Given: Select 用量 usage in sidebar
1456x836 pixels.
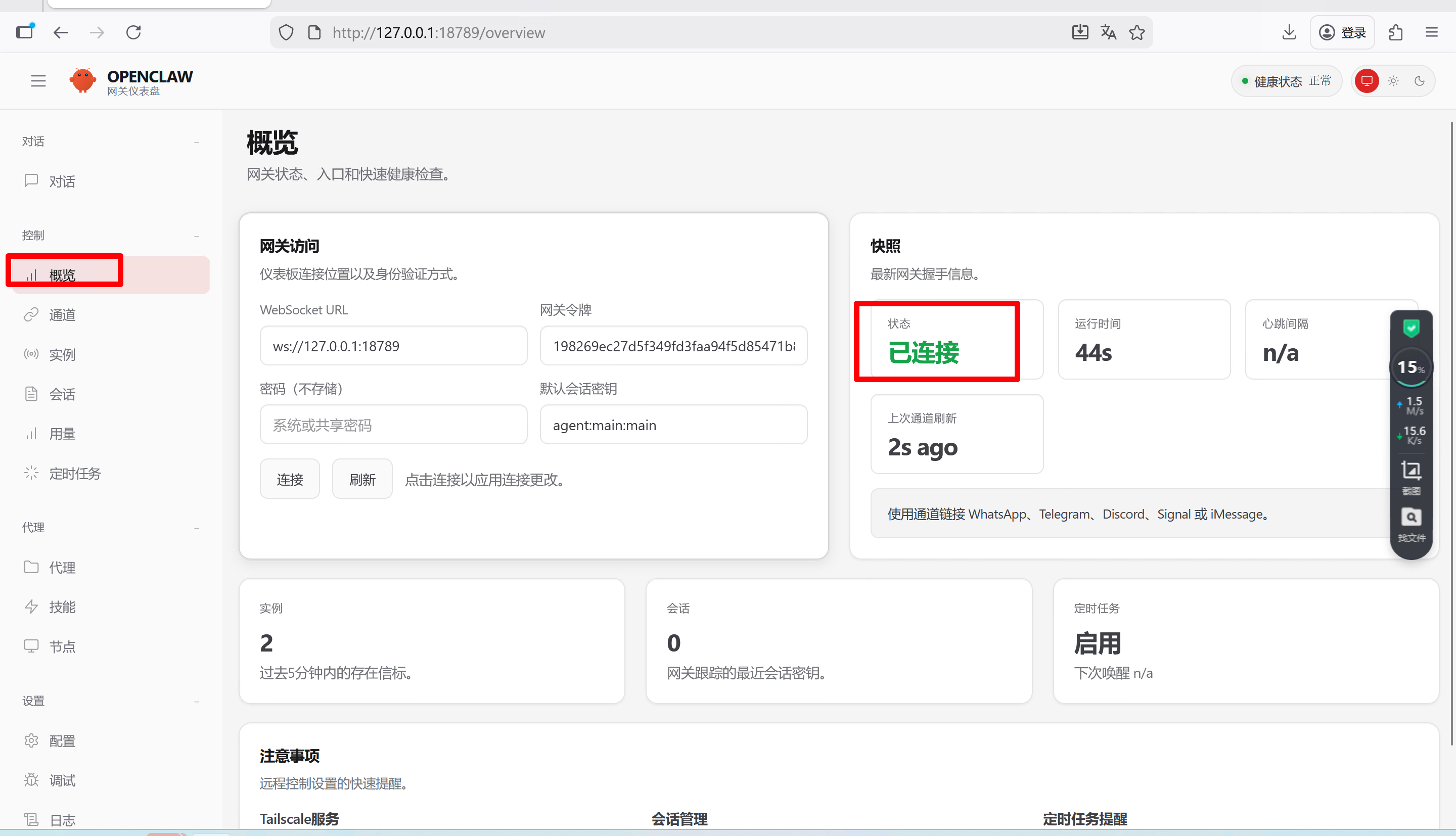Looking at the screenshot, I should (62, 434).
